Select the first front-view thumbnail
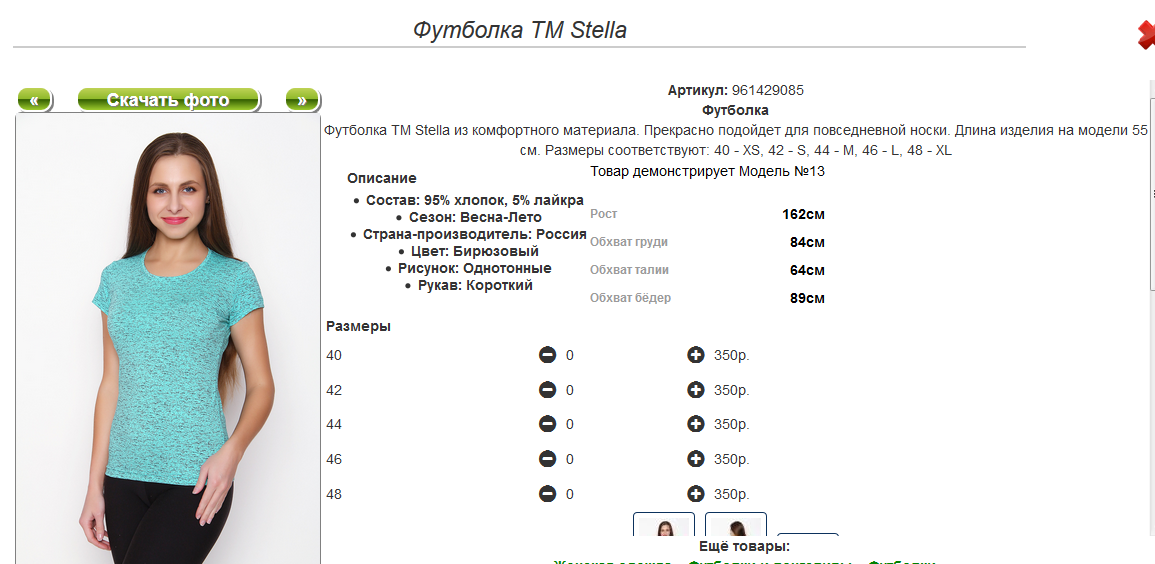This screenshot has width=1155, height=564. 664,525
